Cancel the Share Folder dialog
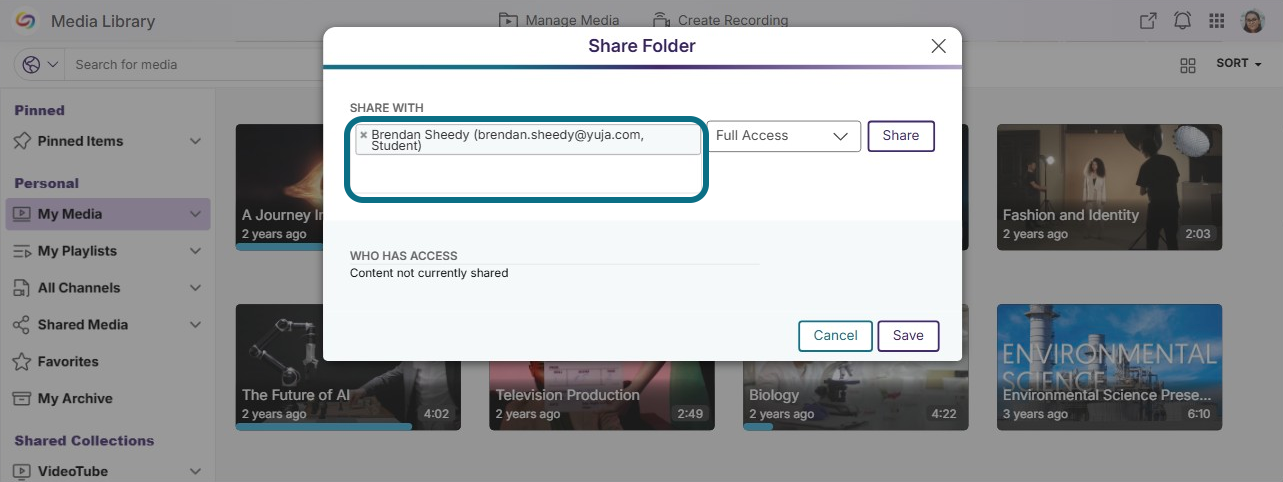1283x482 pixels. click(x=835, y=336)
